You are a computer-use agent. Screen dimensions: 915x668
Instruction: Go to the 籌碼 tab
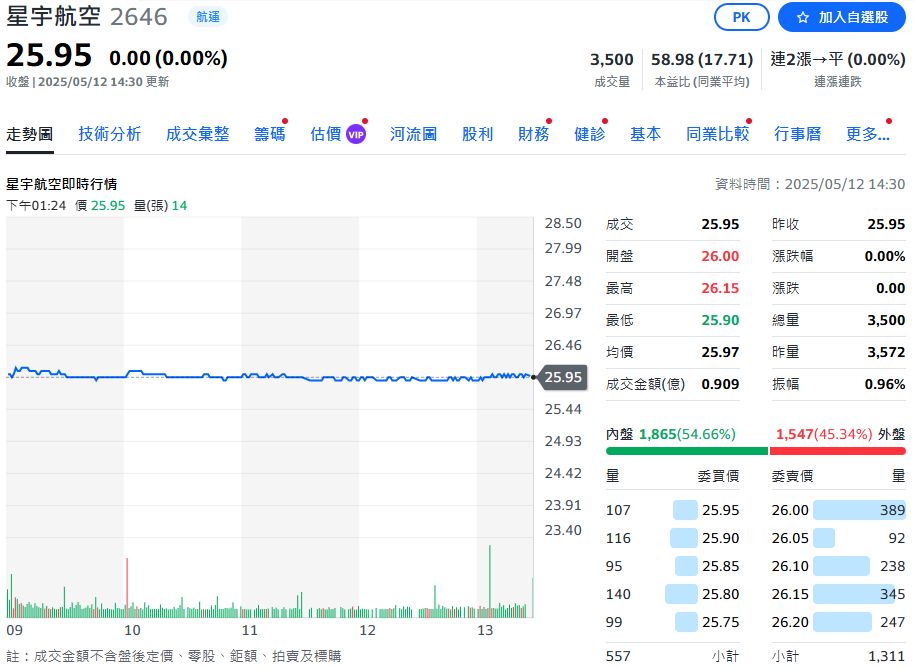[270, 134]
